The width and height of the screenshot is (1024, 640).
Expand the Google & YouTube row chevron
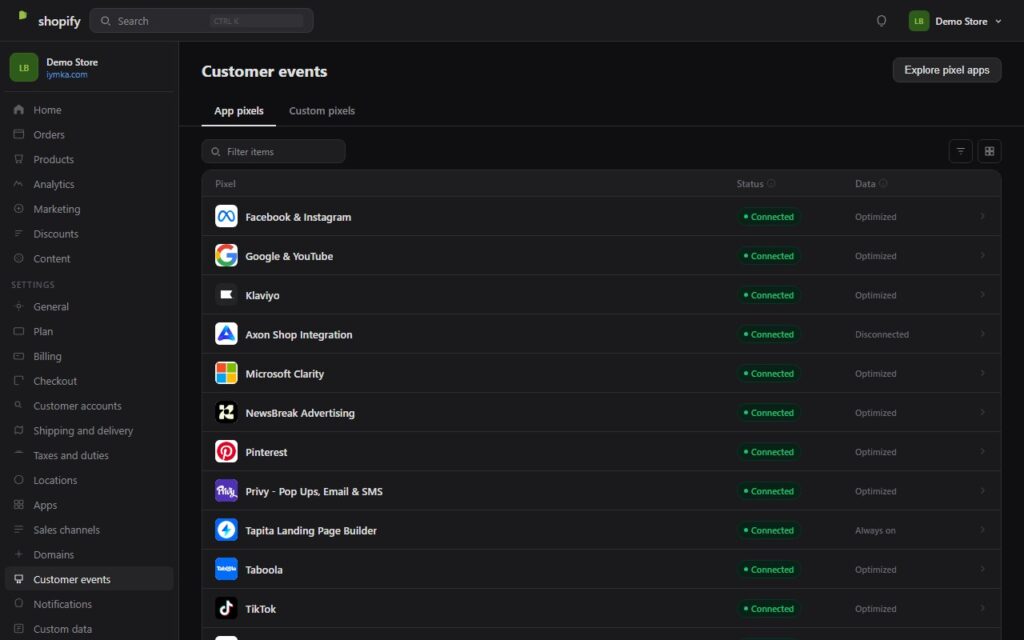[982, 255]
